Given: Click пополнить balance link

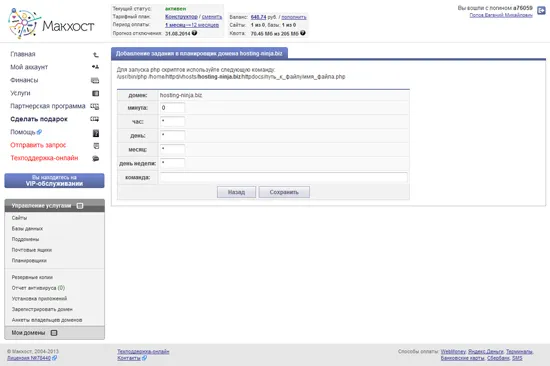Looking at the screenshot, I should tap(294, 17).
